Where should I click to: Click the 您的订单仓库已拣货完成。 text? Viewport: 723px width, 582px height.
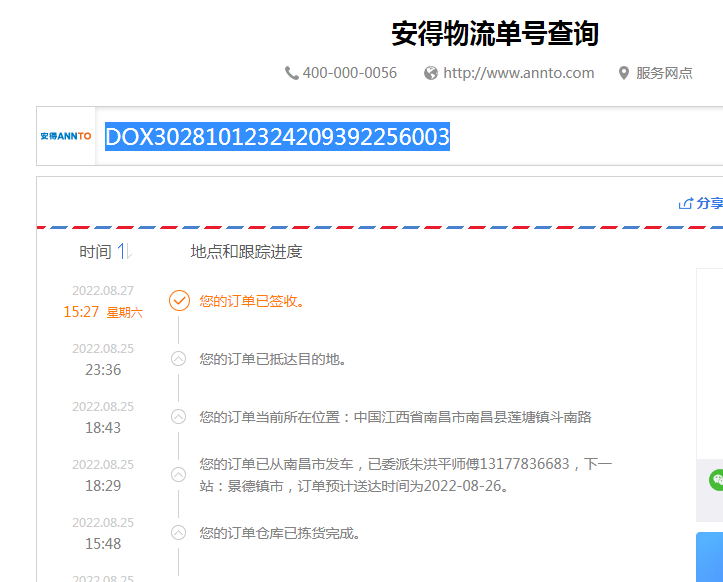(x=280, y=533)
